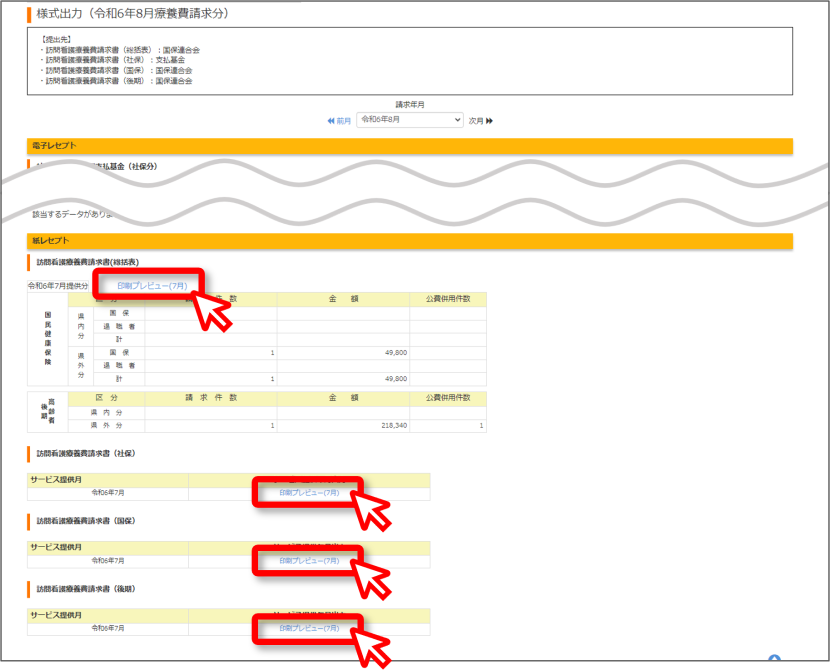Open 印刷プレビュー(7月) for the 総括表 section

point(152,286)
